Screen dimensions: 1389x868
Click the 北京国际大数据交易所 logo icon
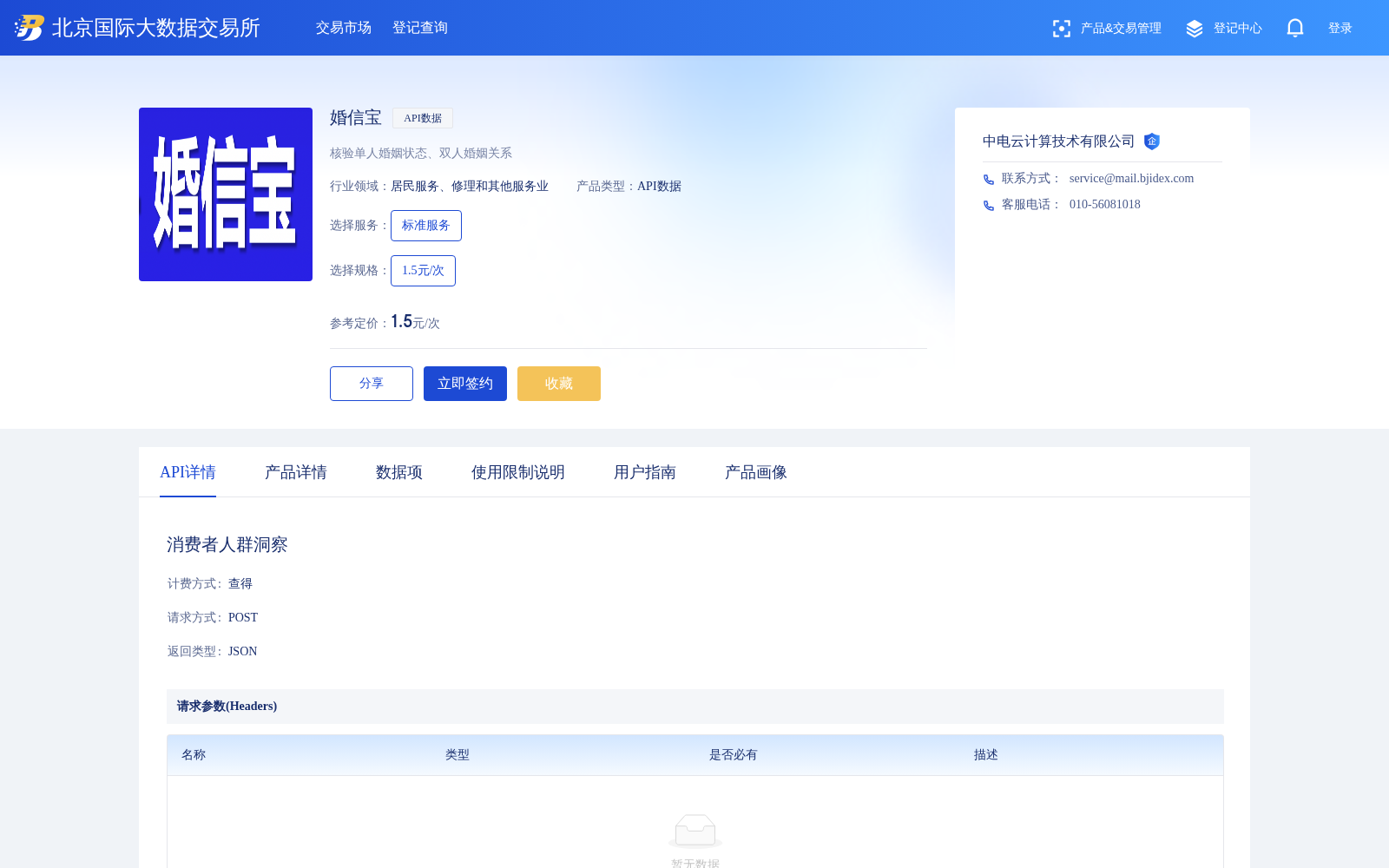point(30,28)
